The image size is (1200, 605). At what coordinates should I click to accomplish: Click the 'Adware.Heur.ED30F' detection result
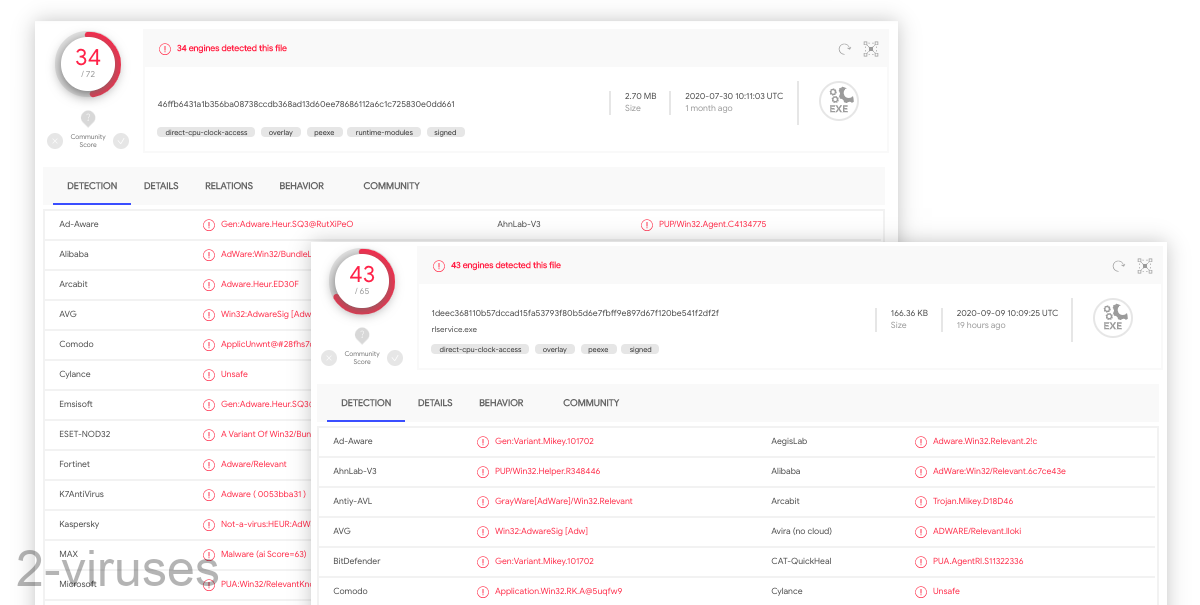(x=259, y=284)
